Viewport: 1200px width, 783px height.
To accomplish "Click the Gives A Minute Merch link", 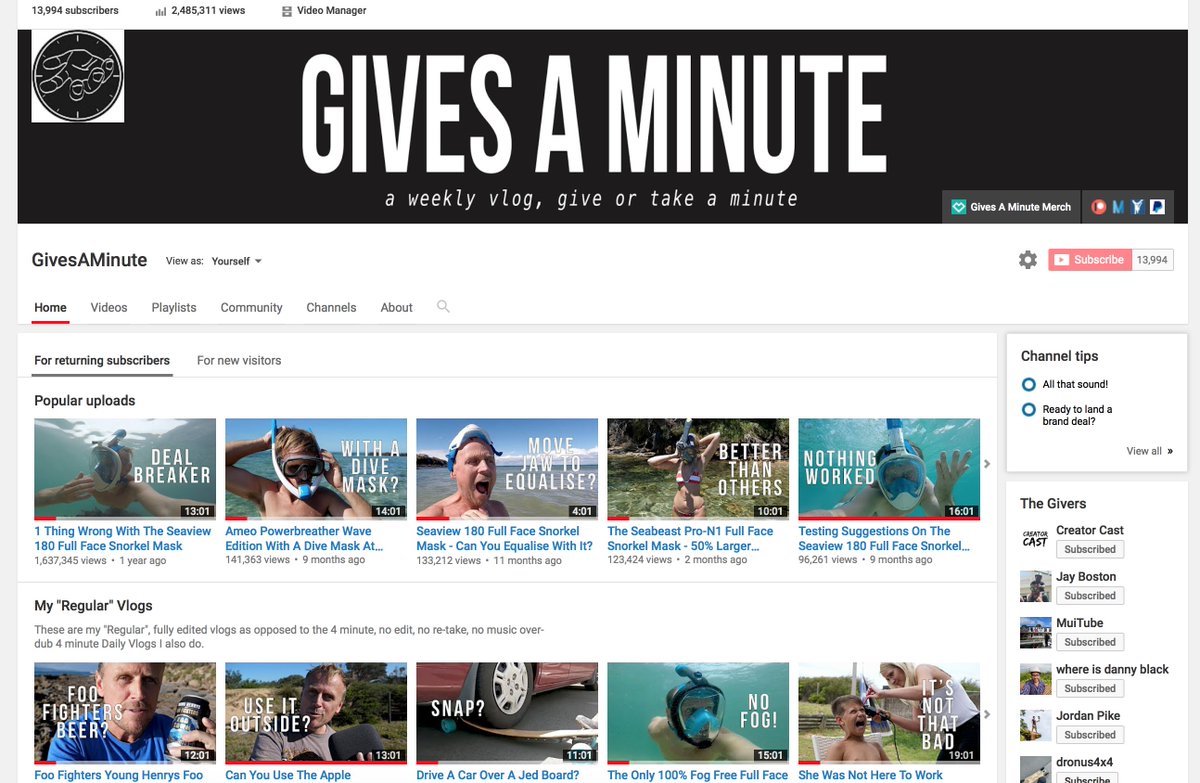I will (1011, 207).
